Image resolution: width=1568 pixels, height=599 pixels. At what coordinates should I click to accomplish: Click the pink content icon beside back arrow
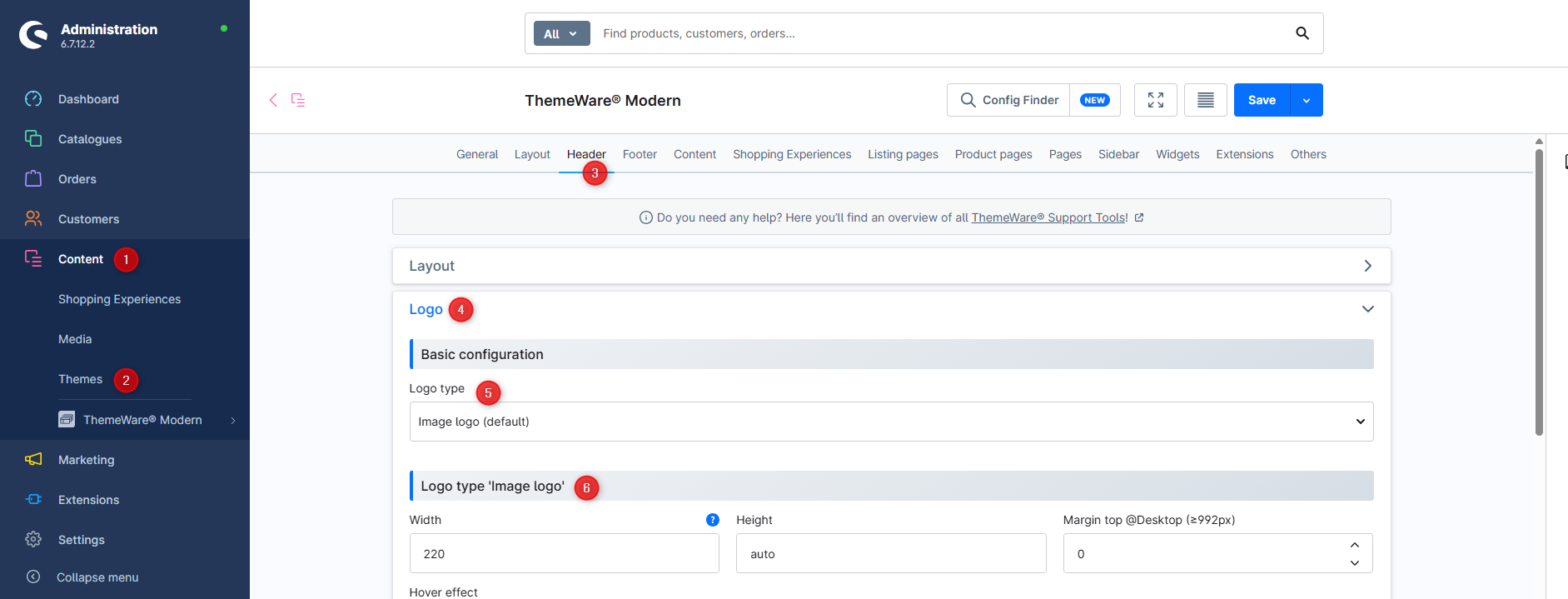298,100
